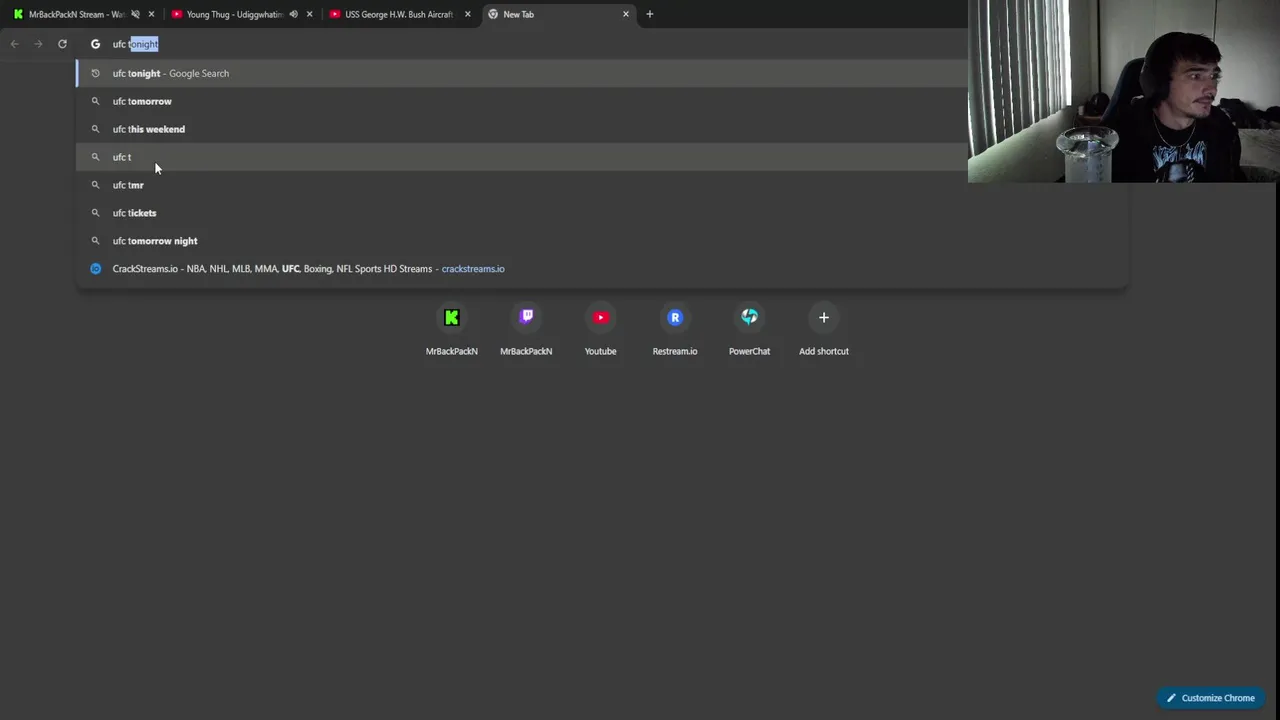Click into the address bar text field

pyautogui.click(x=540, y=44)
